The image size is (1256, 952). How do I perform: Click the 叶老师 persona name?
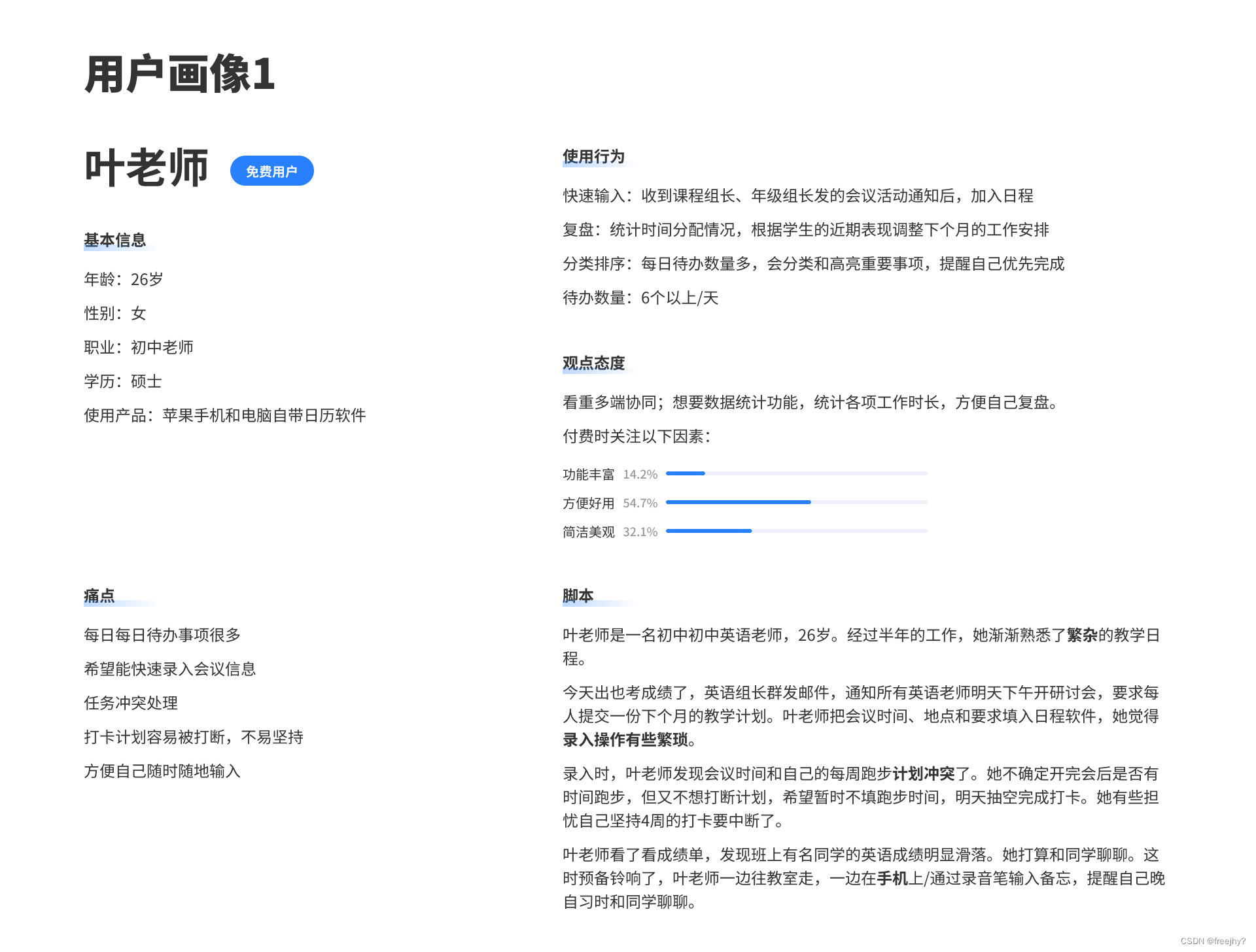pyautogui.click(x=147, y=168)
